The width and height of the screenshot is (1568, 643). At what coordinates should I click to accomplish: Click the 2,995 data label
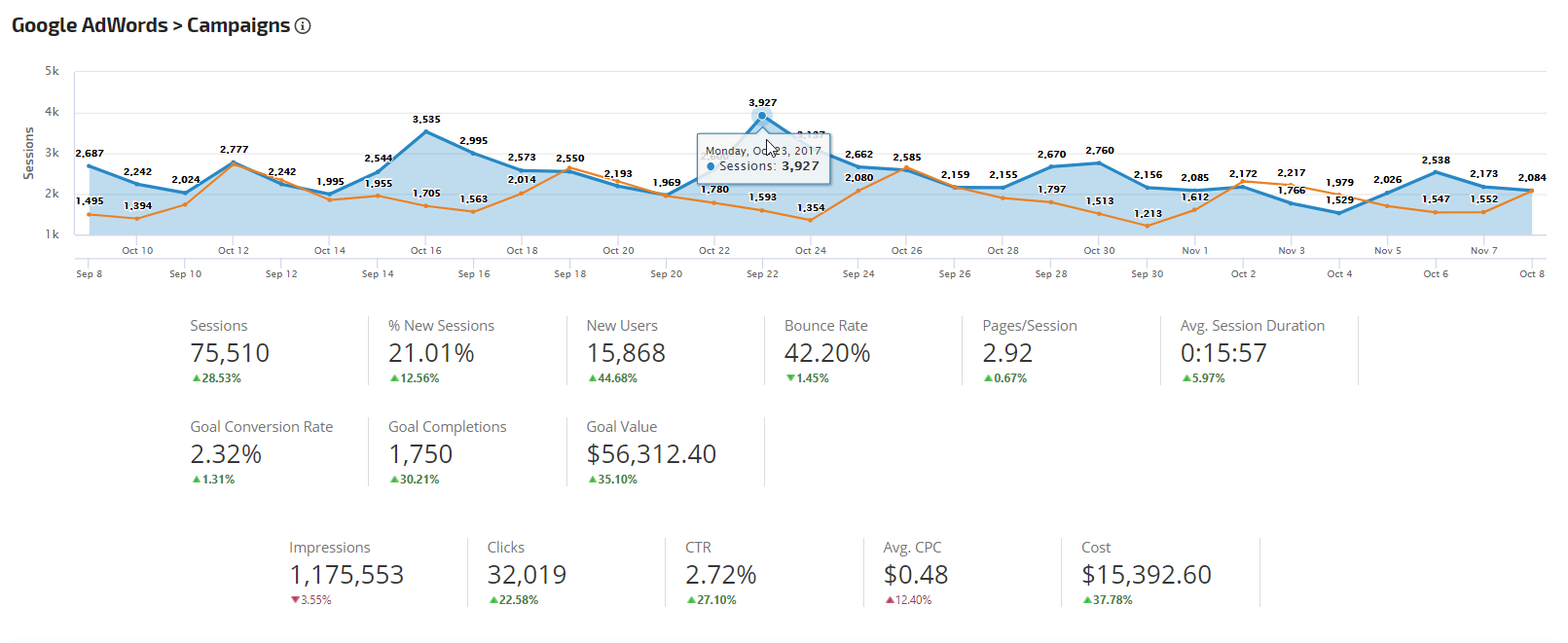coord(474,141)
